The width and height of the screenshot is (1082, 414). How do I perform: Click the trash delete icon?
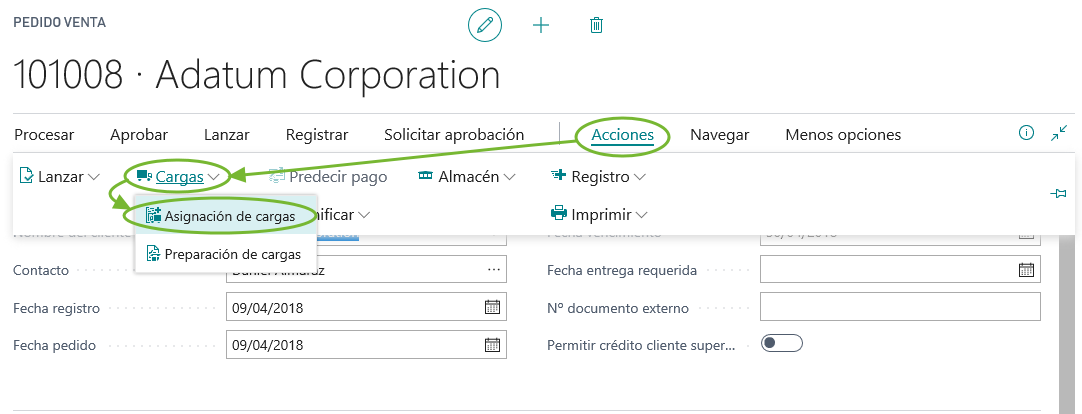[596, 26]
